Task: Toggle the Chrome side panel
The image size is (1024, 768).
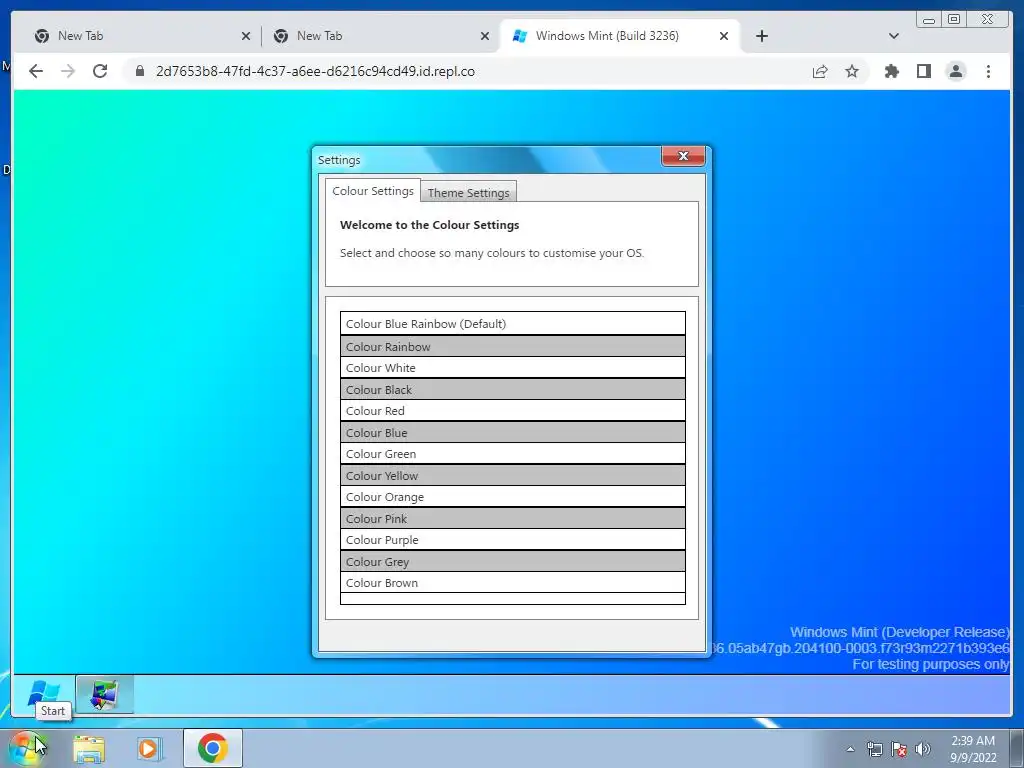Action: (923, 71)
